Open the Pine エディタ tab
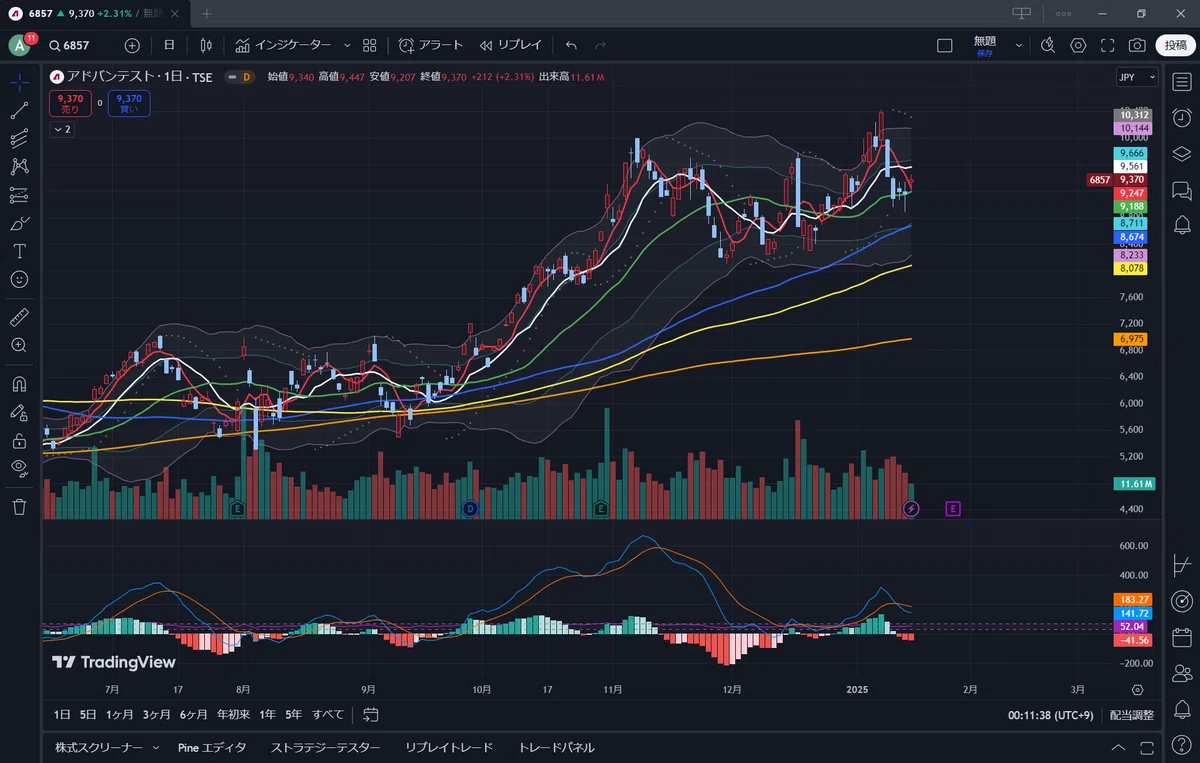1200x763 pixels. pos(212,748)
